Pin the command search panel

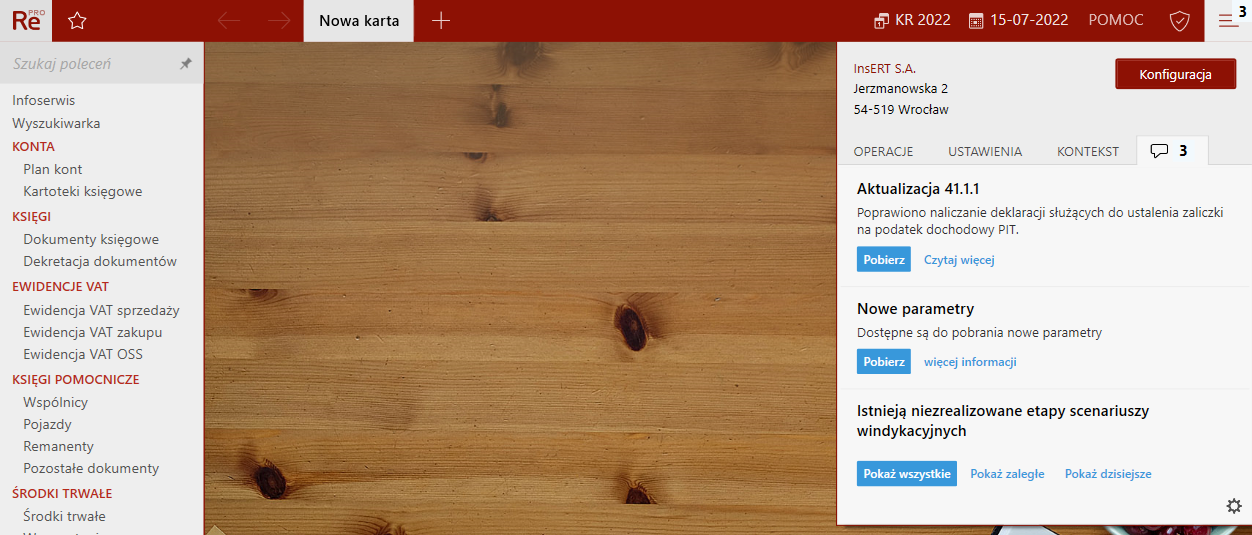185,63
